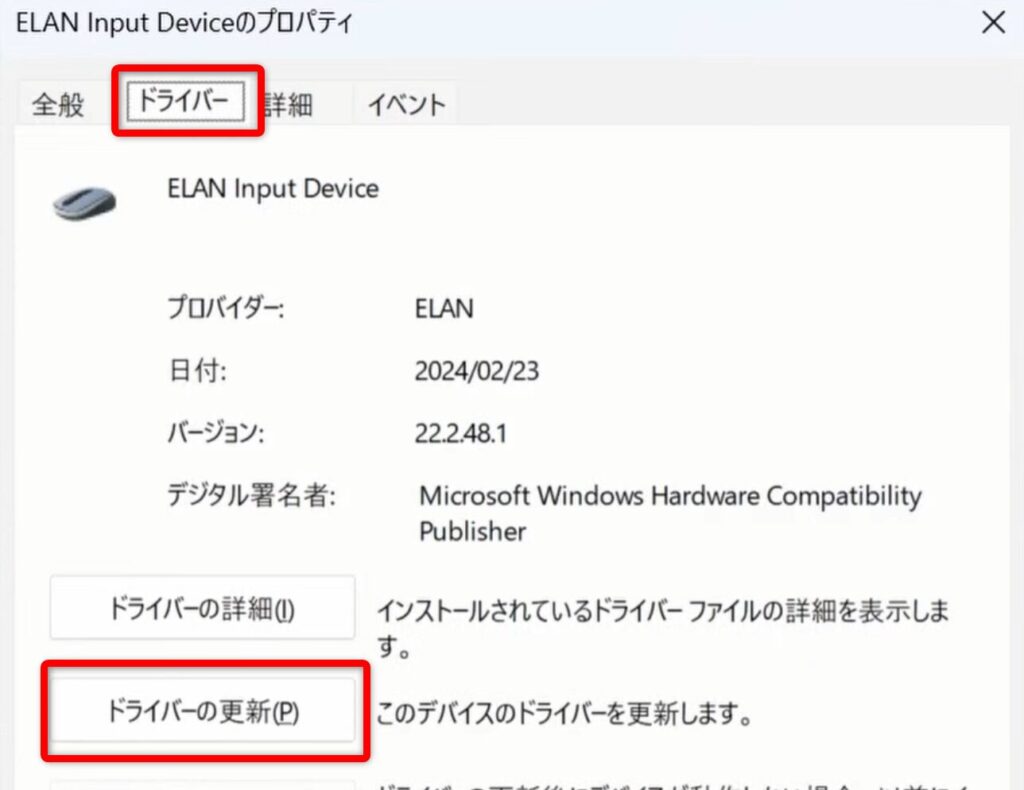This screenshot has width=1024, height=790.
Task: Click the デジタル署名者 label
Action: tap(251, 495)
